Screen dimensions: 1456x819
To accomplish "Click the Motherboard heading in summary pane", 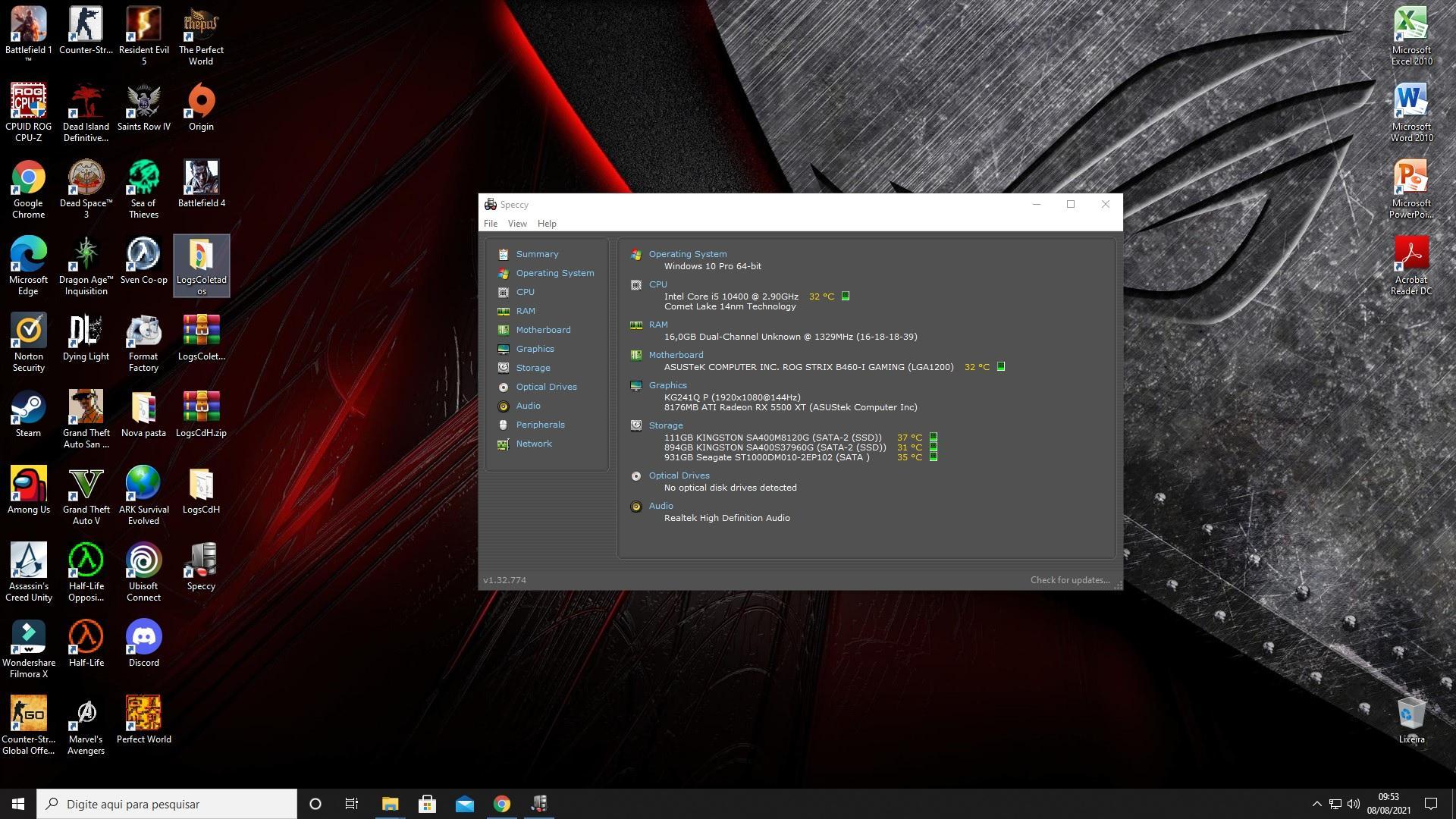I will pos(676,355).
